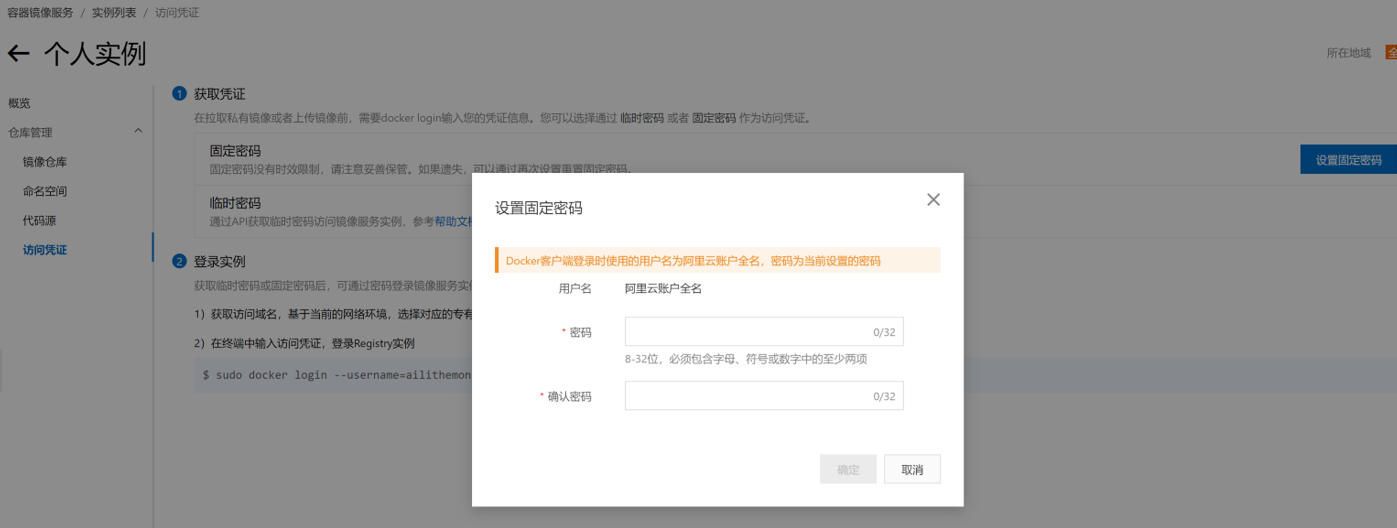Image resolution: width=1397 pixels, height=528 pixels.
Task: Open 代码源 from the sidebar menu
Action: [38, 220]
